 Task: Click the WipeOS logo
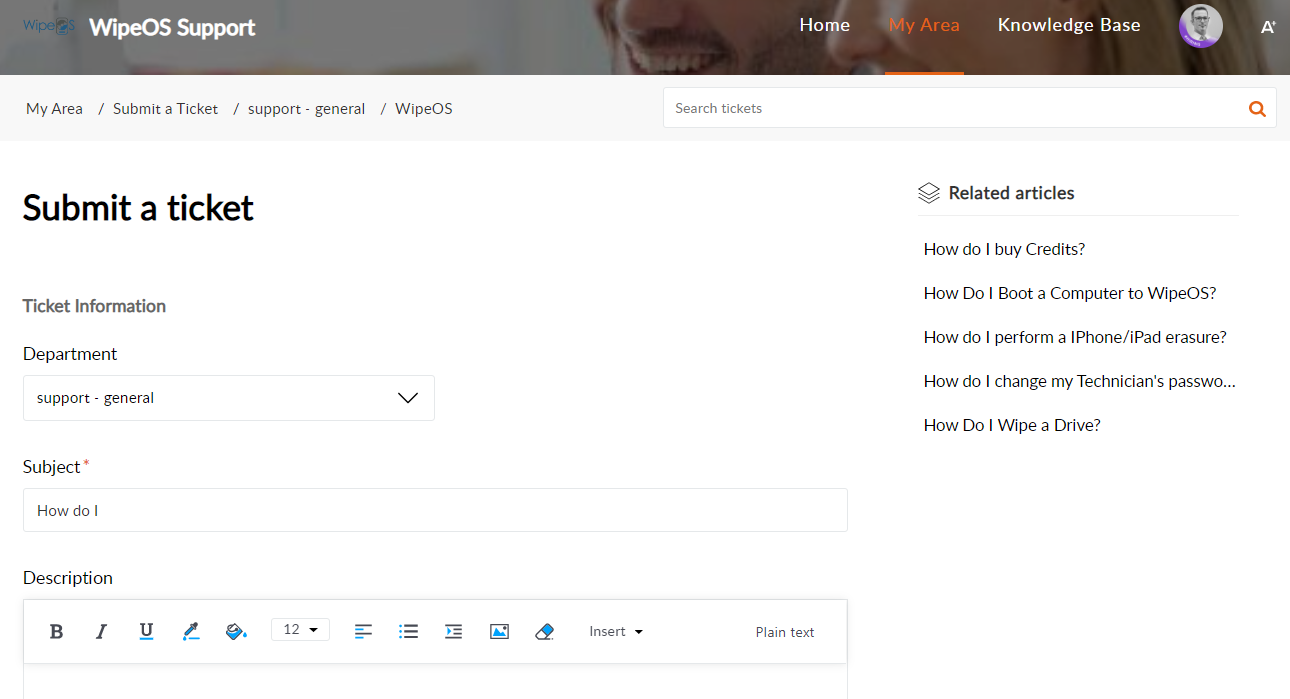tap(49, 26)
